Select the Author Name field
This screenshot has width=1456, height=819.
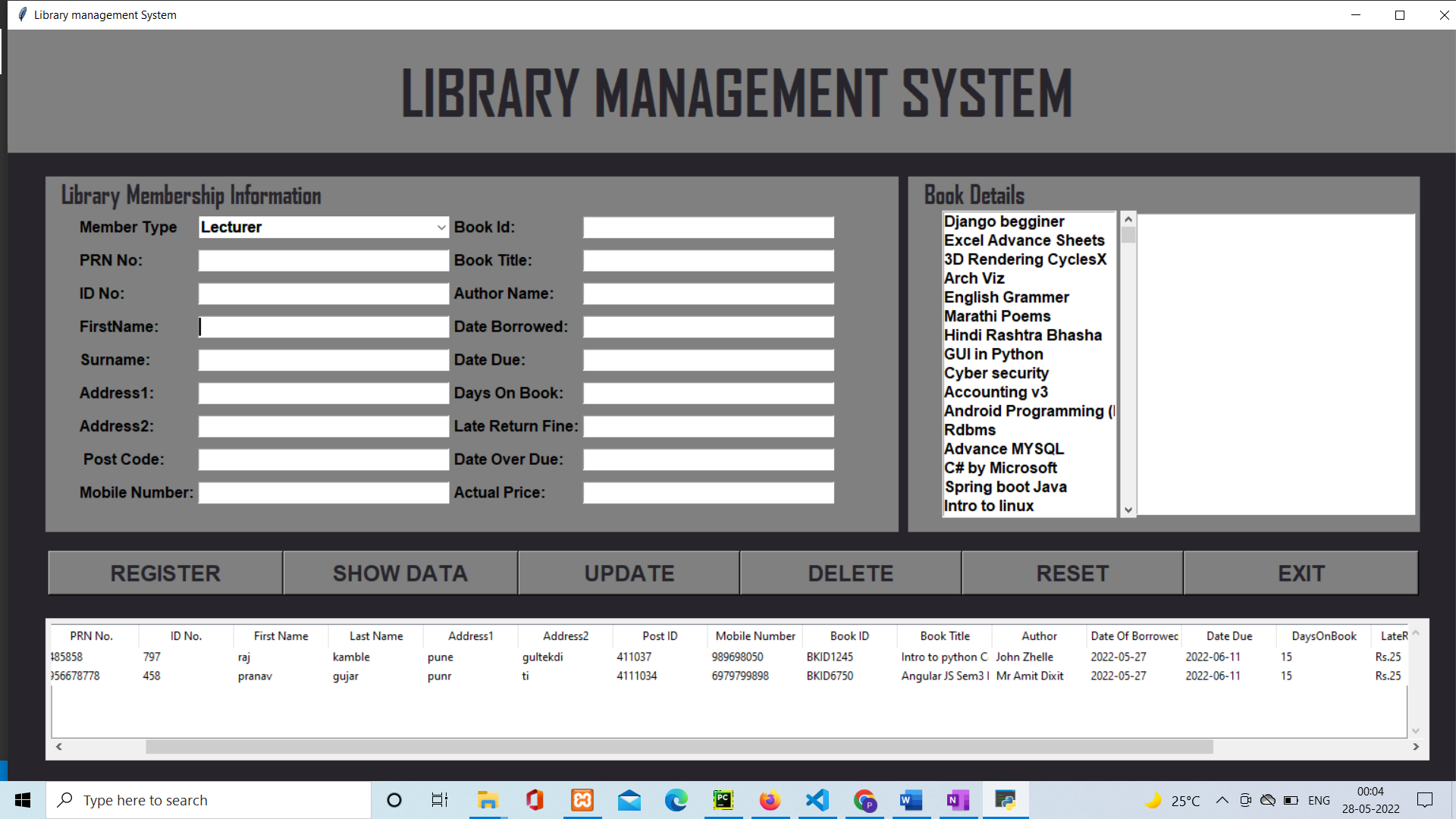coord(708,293)
